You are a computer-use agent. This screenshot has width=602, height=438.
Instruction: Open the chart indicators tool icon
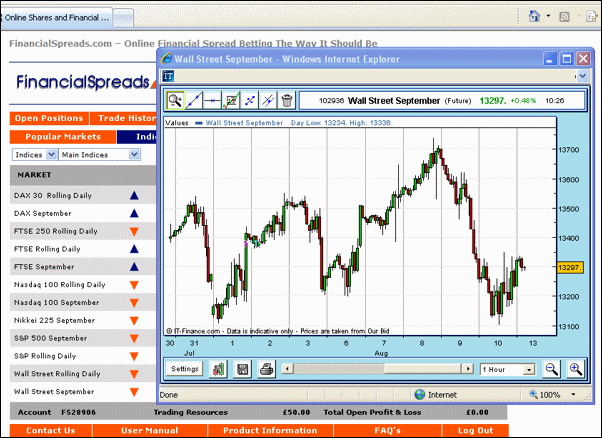point(231,101)
